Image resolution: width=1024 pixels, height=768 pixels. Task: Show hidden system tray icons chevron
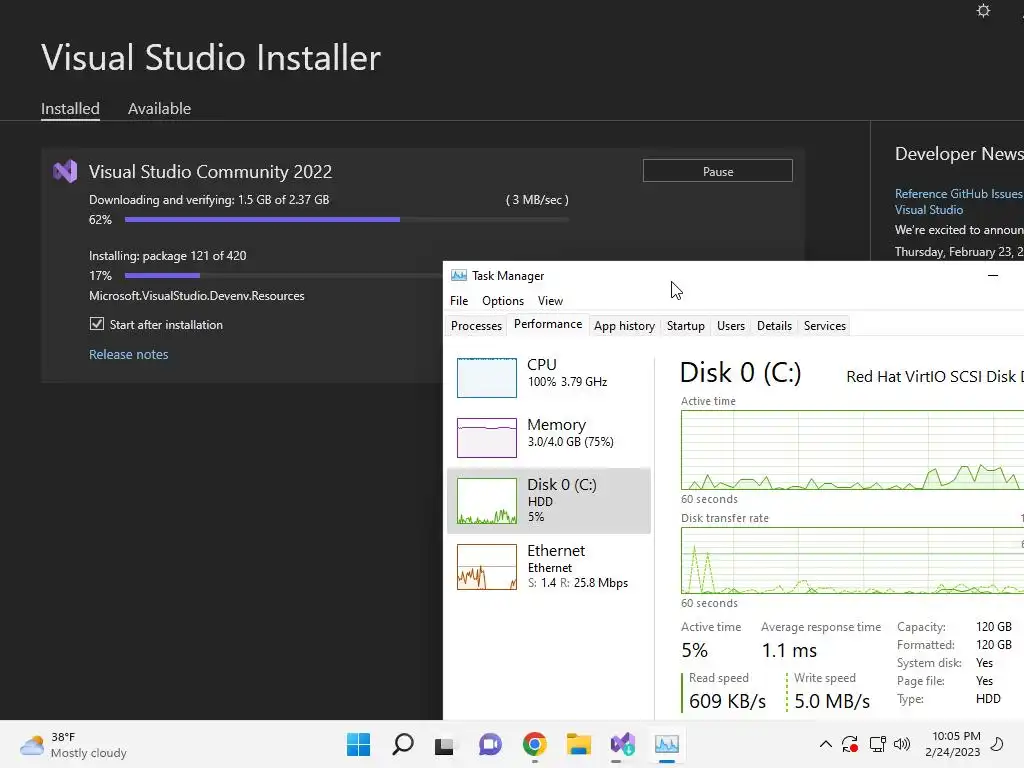(825, 744)
